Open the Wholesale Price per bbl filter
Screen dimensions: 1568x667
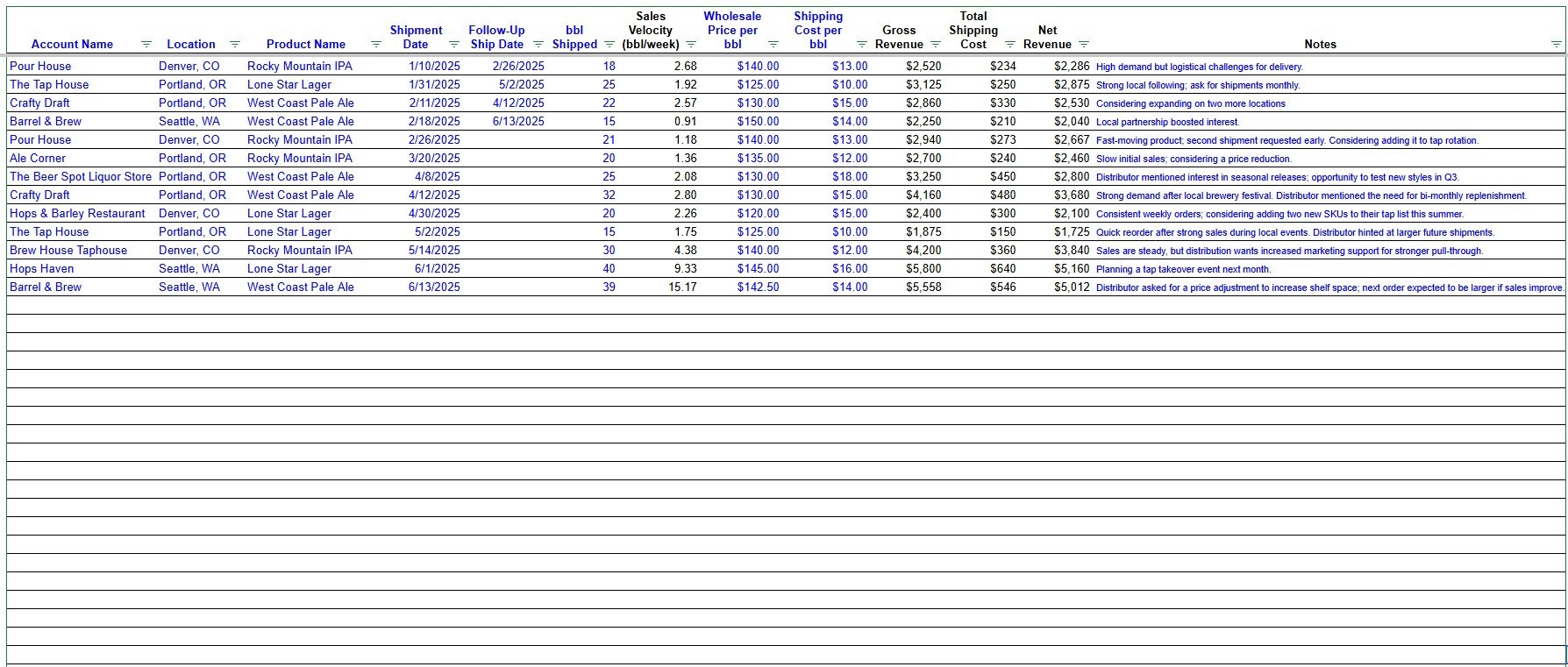coord(773,45)
